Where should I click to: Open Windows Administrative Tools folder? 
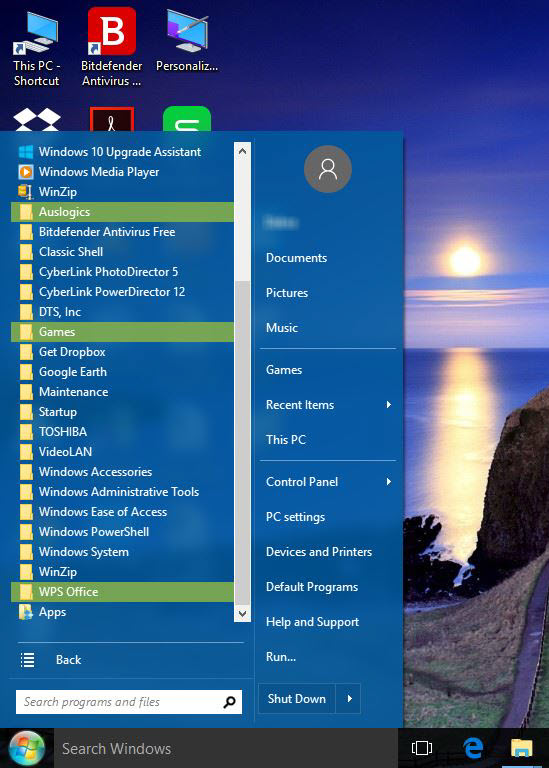point(122,492)
